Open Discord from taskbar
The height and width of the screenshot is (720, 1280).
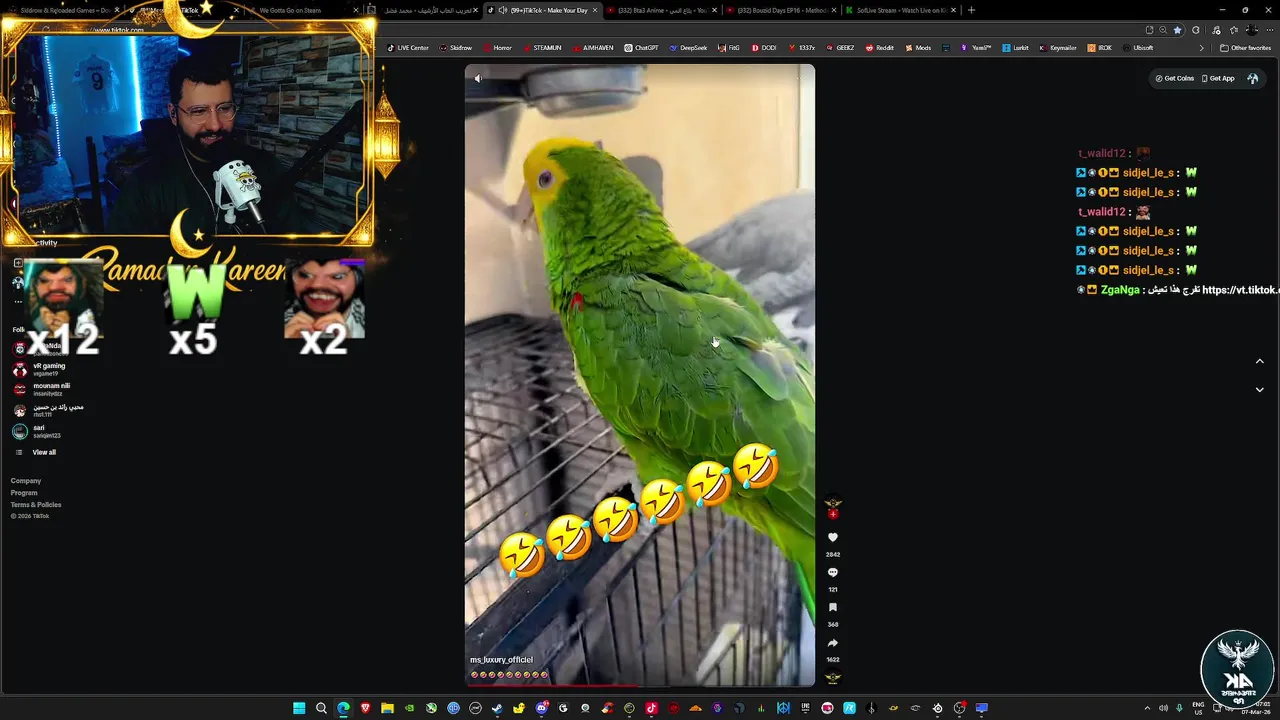pos(541,708)
